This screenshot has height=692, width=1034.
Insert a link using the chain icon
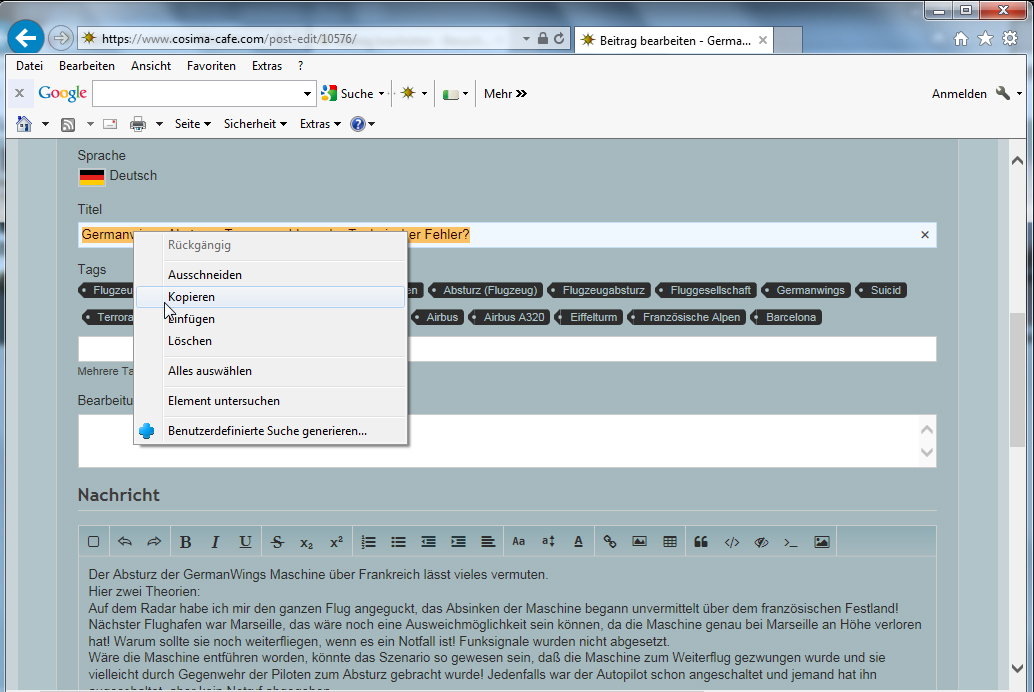tap(609, 542)
